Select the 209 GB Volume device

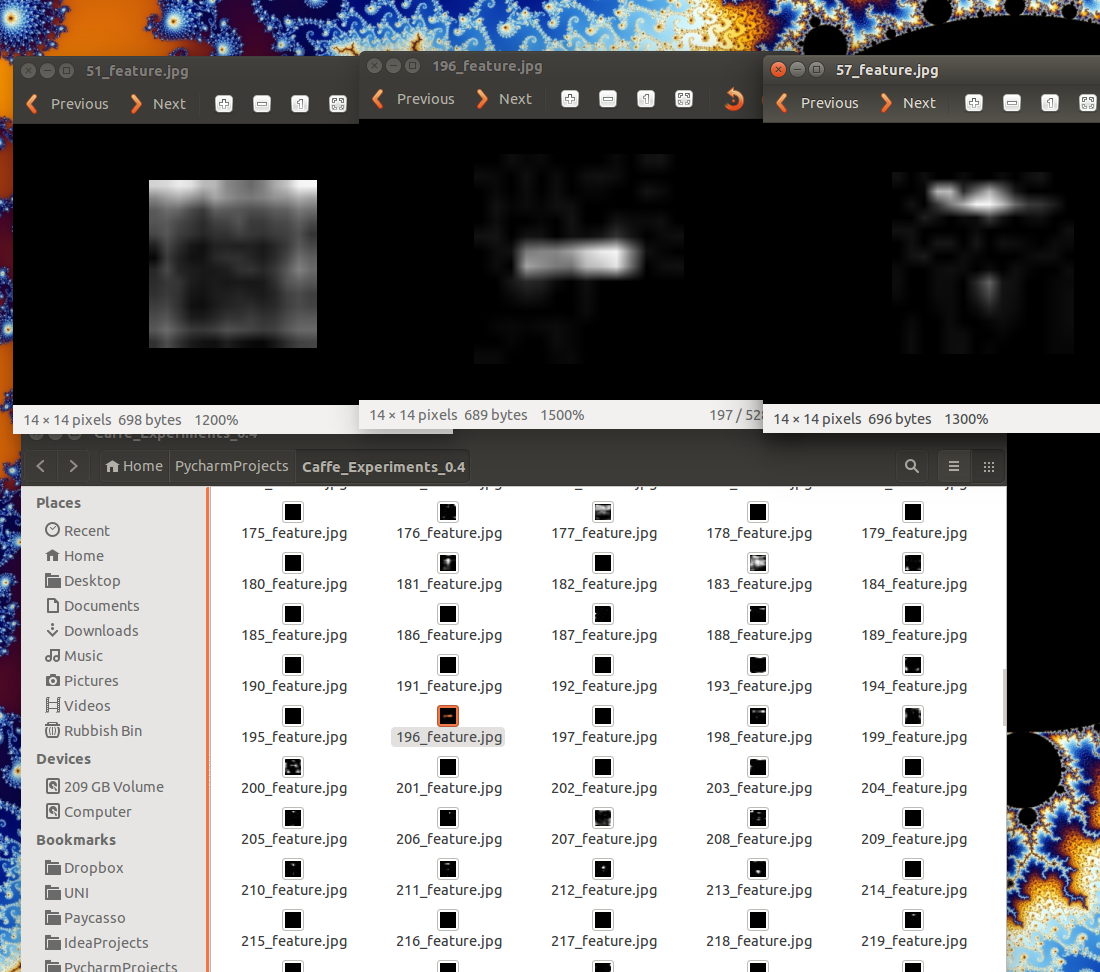pyautogui.click(x=104, y=787)
